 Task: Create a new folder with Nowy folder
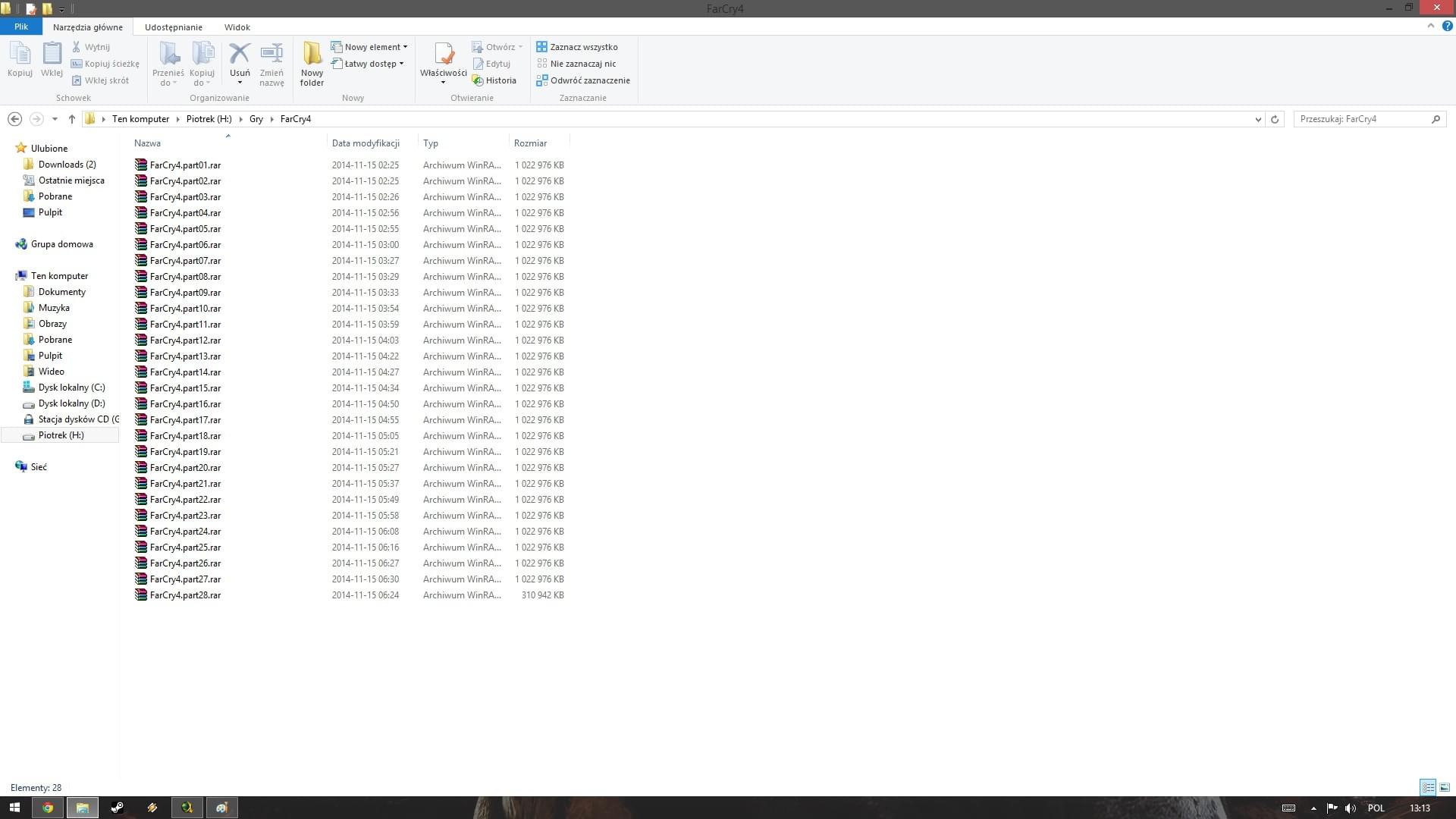(x=312, y=64)
